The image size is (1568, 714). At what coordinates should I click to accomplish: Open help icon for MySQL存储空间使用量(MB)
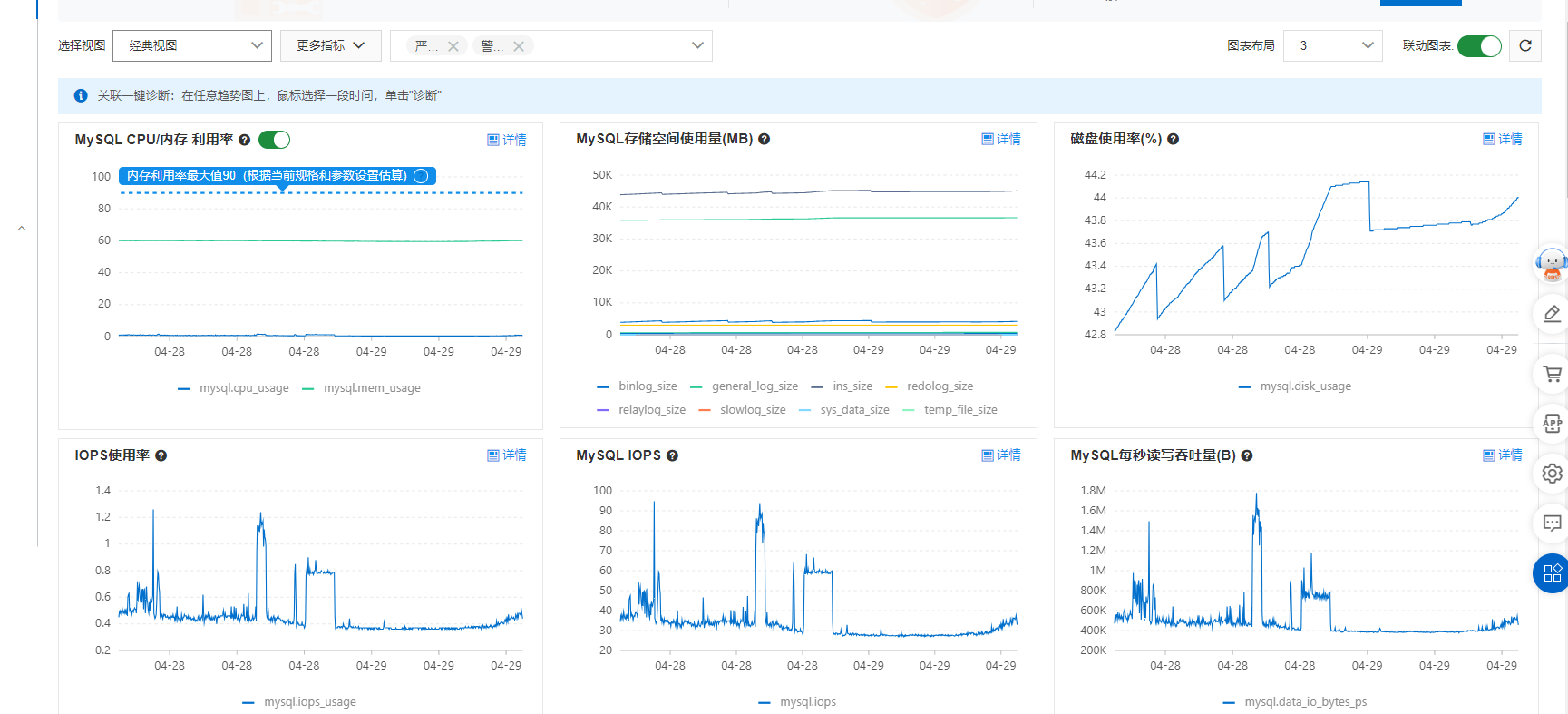pos(764,139)
